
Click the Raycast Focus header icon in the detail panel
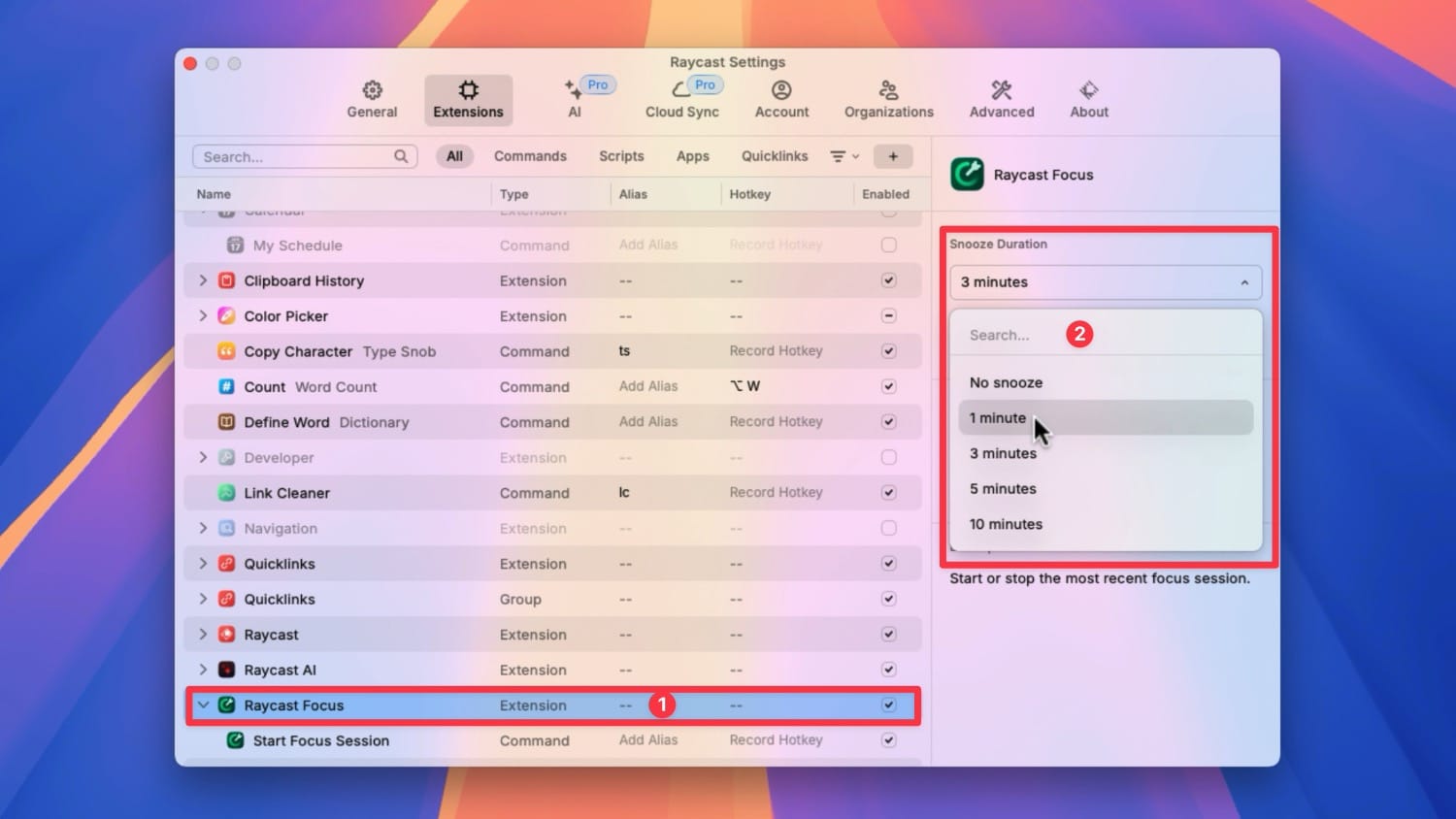[967, 175]
